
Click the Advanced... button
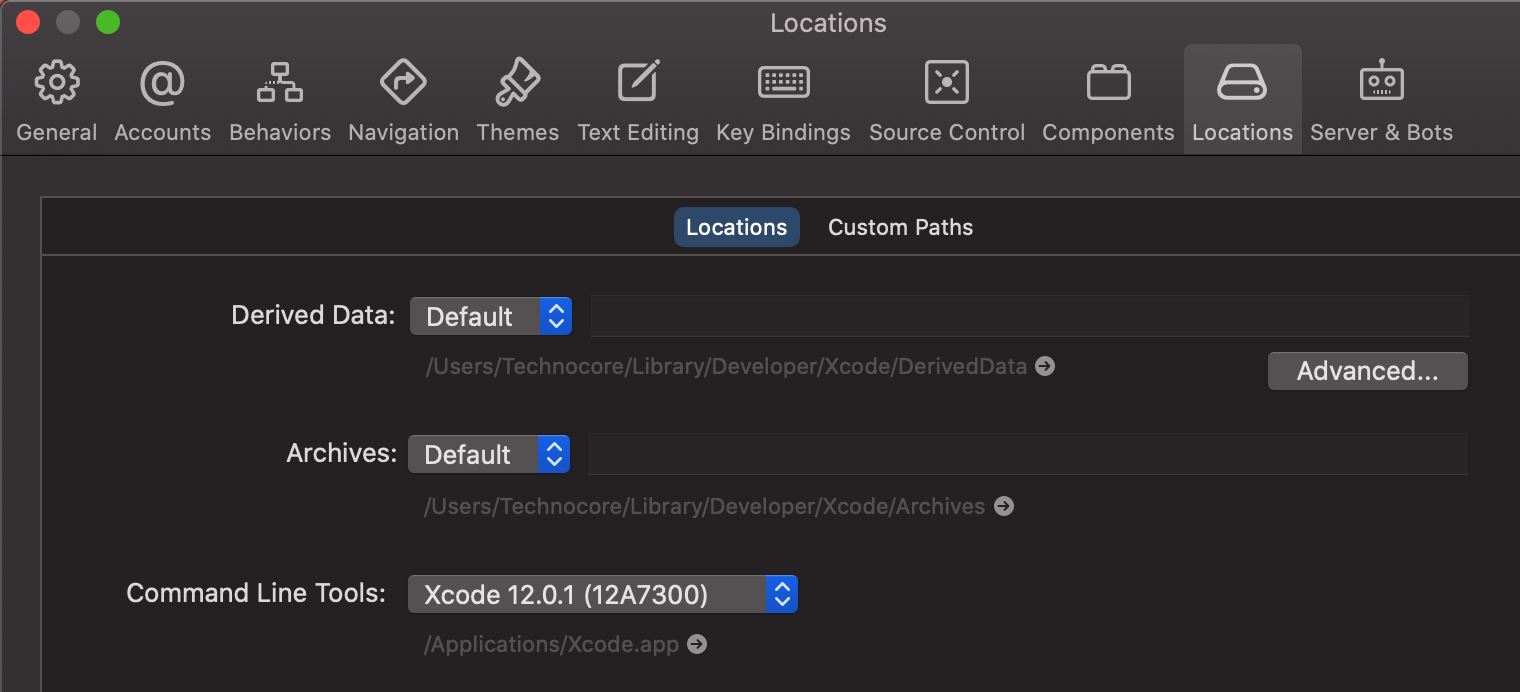point(1367,371)
